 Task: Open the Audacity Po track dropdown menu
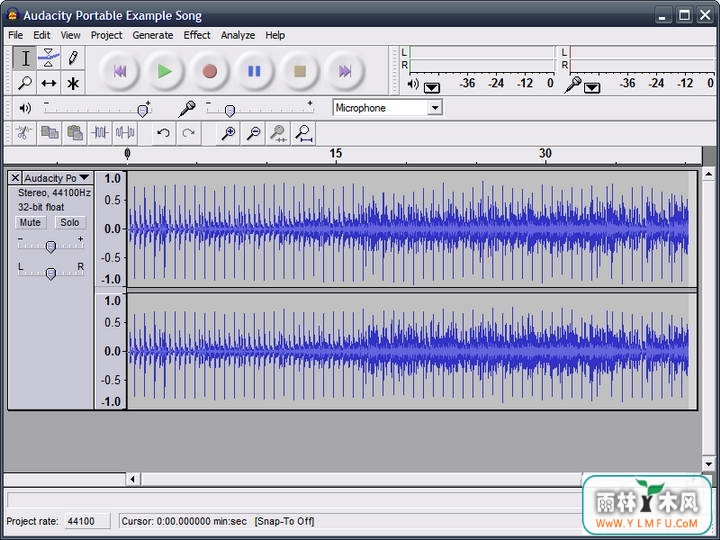point(84,178)
